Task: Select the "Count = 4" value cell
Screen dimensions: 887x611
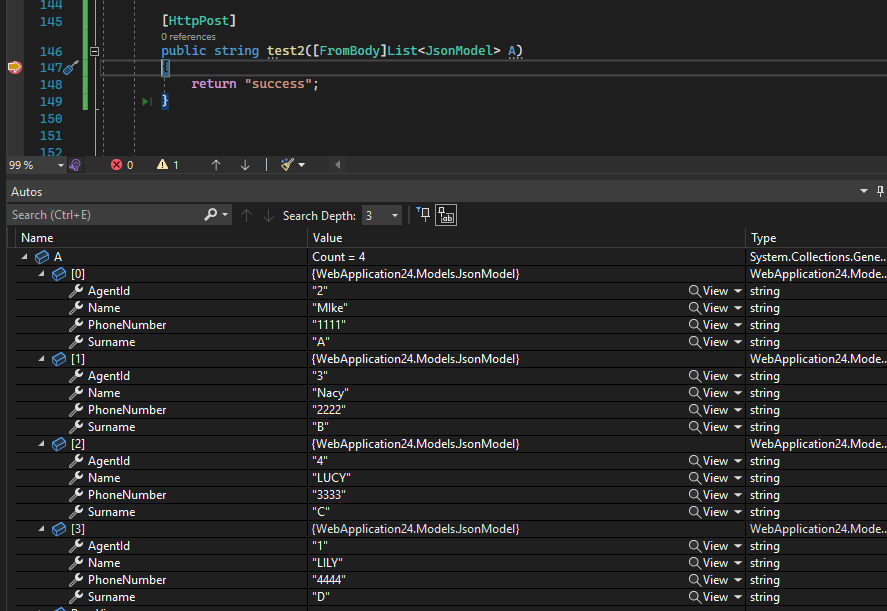Action: (526, 257)
